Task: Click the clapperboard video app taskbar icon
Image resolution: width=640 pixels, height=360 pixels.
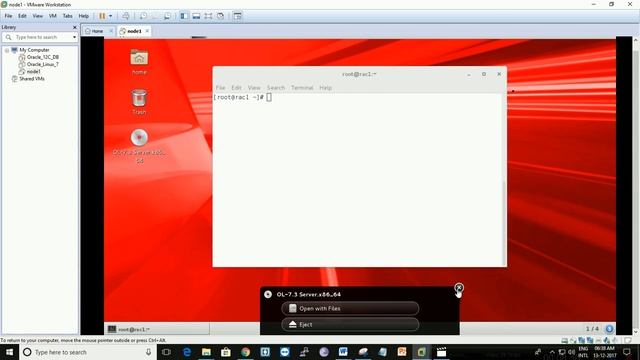Action: click(x=441, y=352)
